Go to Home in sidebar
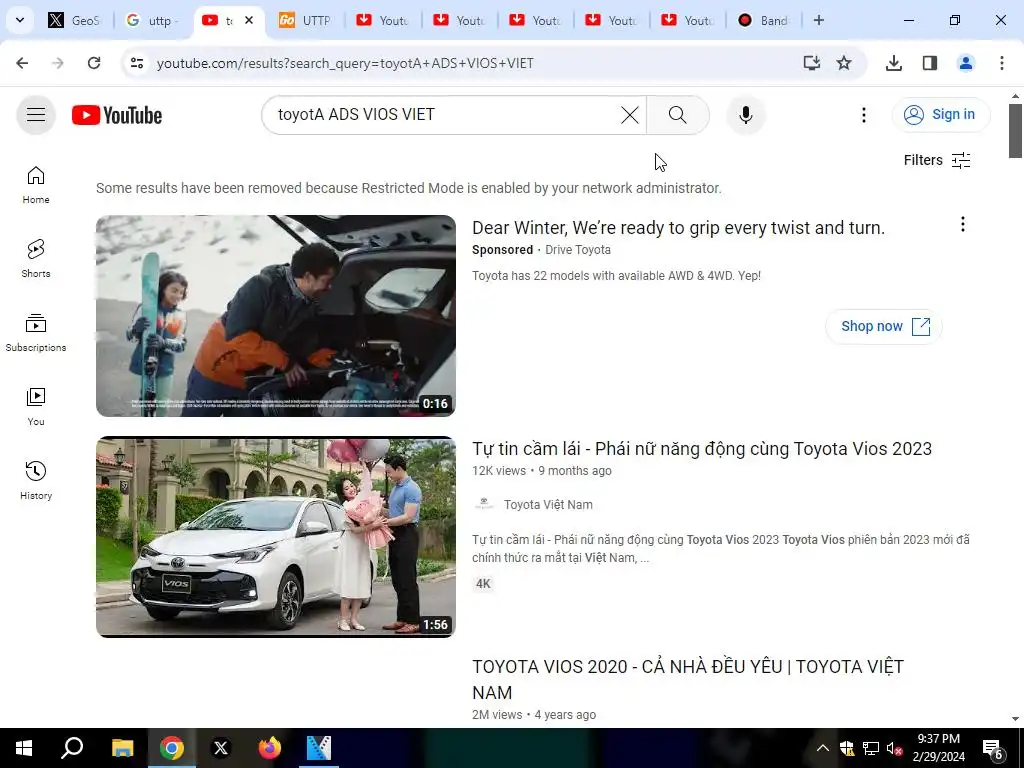Viewport: 1024px width, 768px height. point(36,185)
